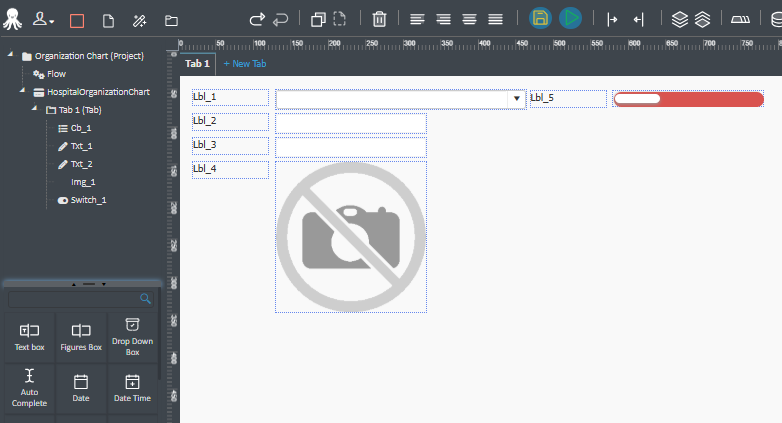Image resolution: width=782 pixels, height=423 pixels.
Task: Select the no-camera image placeholder
Action: coord(351,237)
